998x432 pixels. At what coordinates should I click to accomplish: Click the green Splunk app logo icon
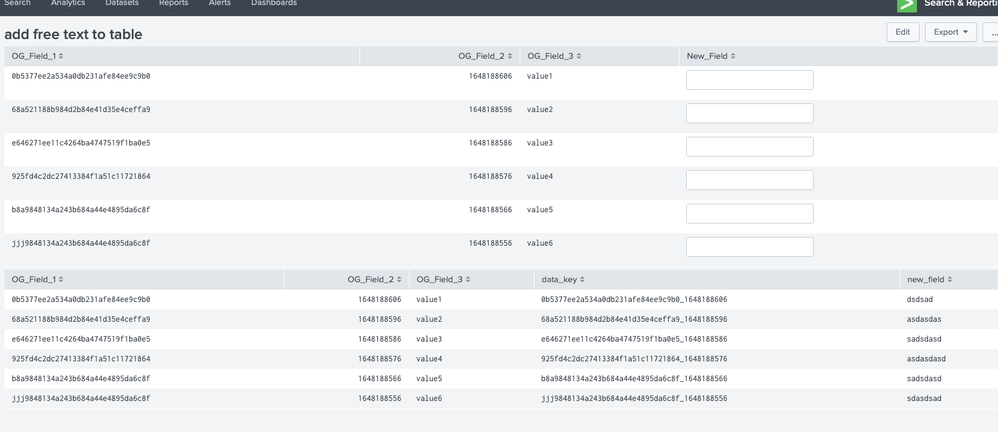pyautogui.click(x=907, y=5)
